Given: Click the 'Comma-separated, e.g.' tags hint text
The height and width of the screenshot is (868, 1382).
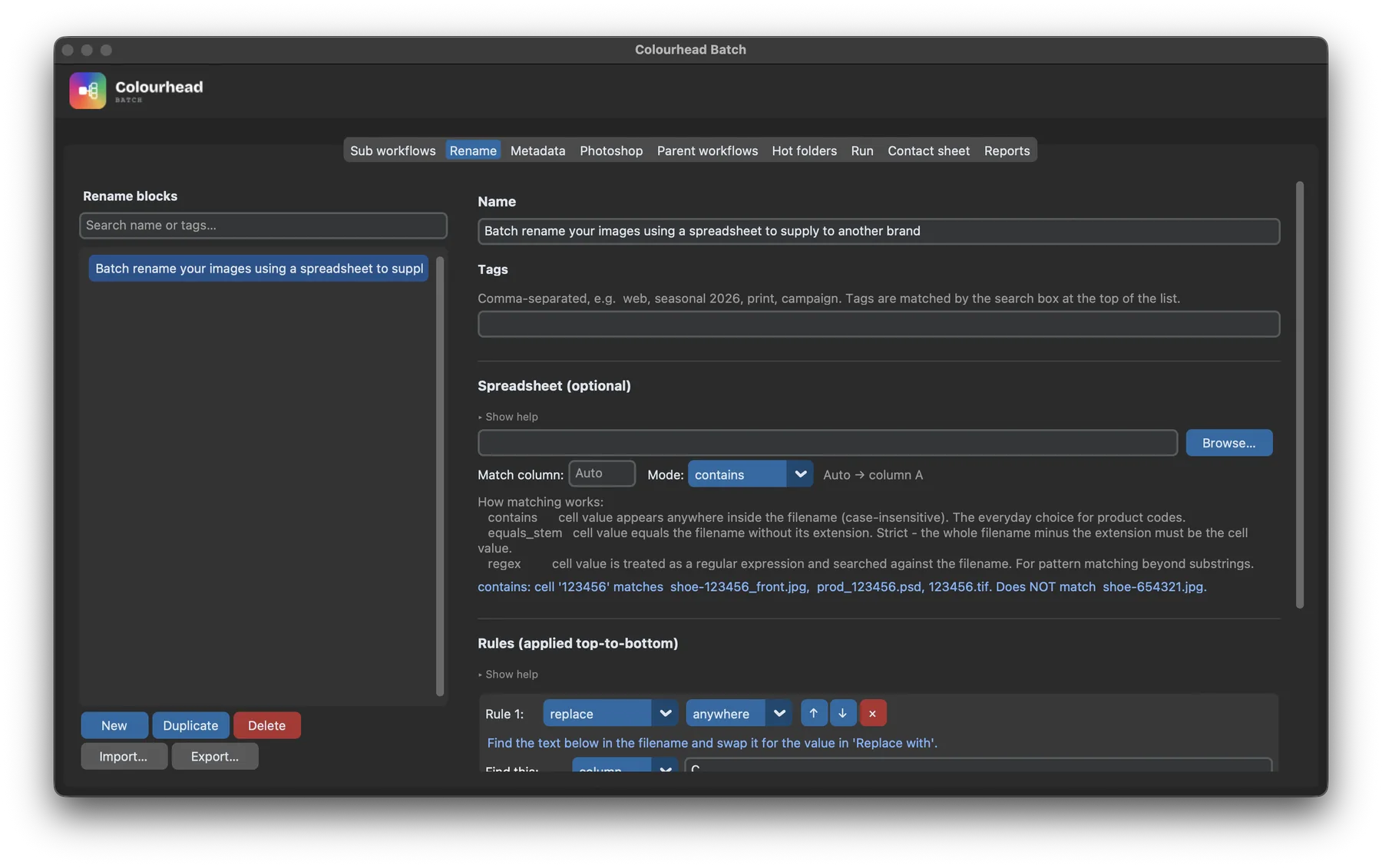Looking at the screenshot, I should (x=829, y=299).
